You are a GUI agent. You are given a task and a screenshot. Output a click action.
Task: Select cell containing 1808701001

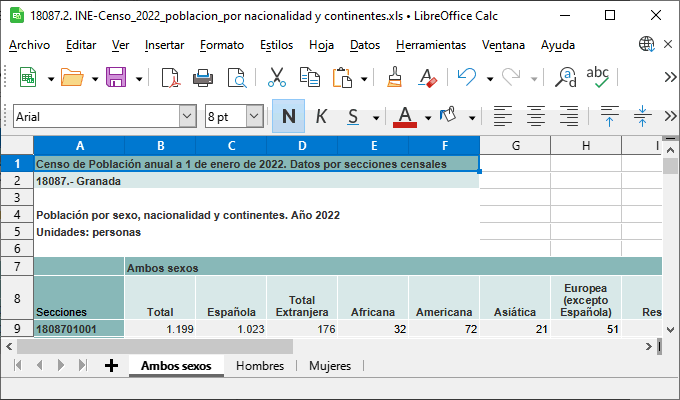tap(79, 328)
